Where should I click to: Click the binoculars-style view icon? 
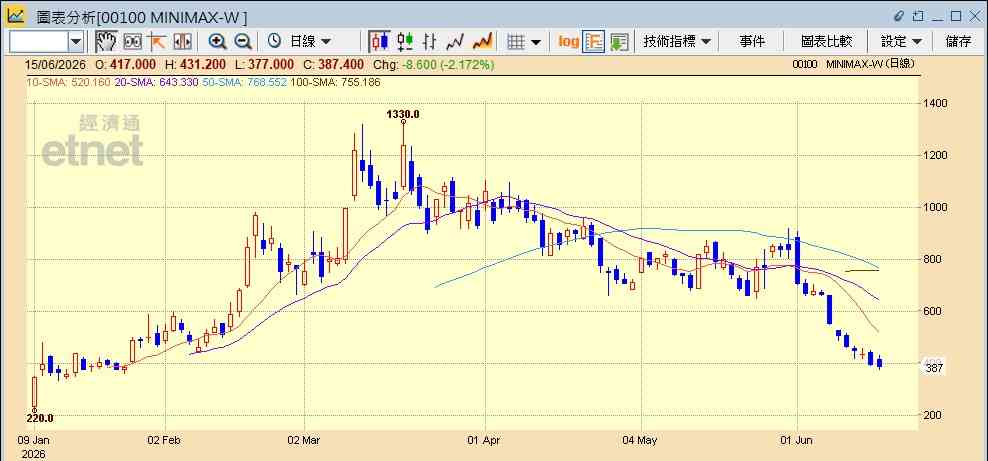(132, 42)
